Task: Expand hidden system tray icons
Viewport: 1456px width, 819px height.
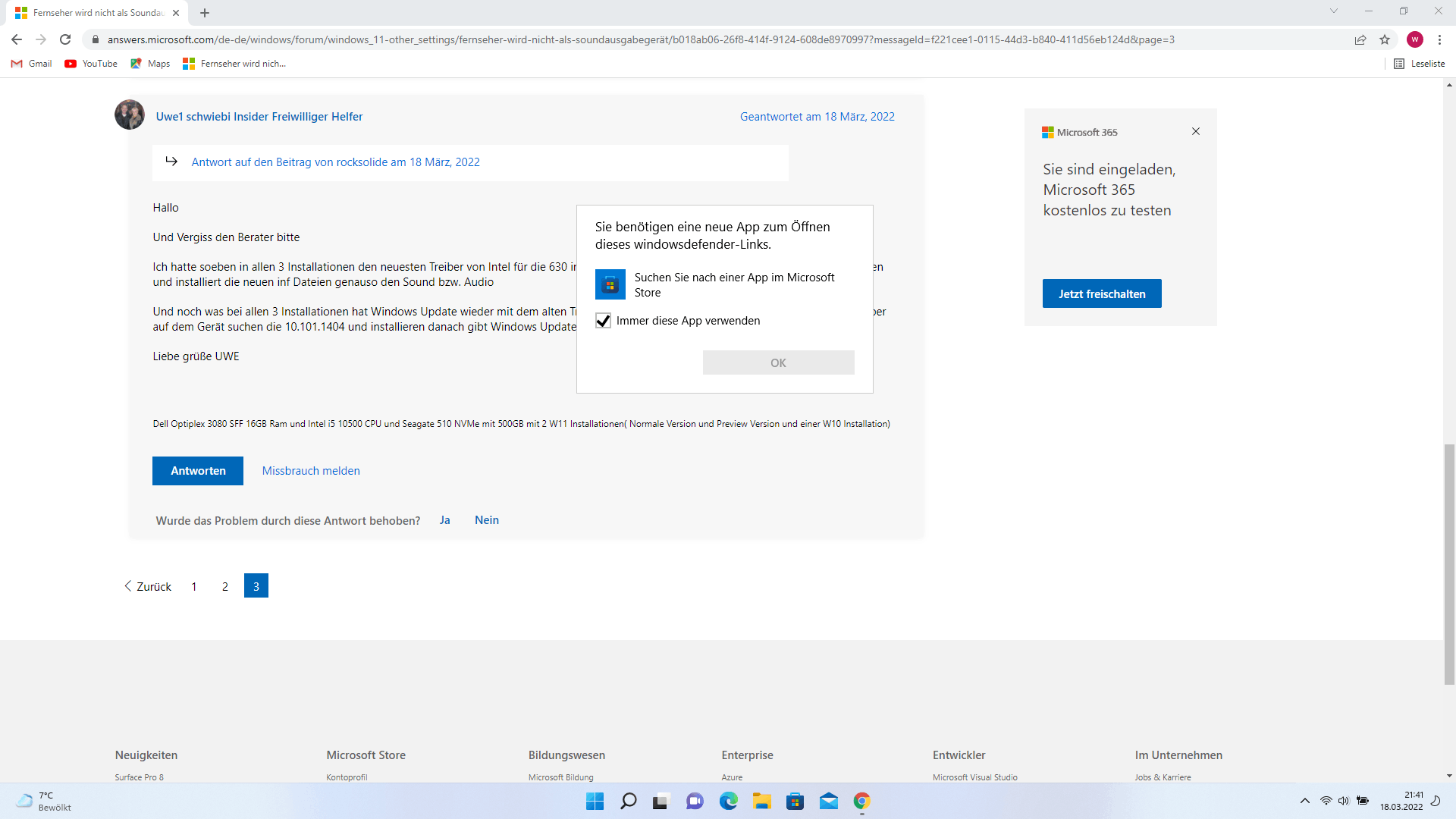Action: click(1304, 801)
